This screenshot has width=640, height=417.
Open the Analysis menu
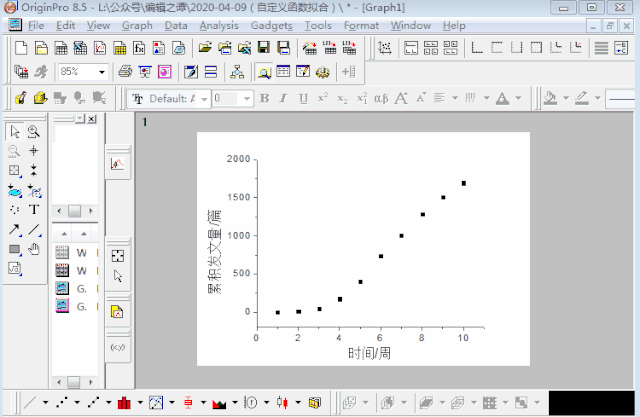click(219, 25)
